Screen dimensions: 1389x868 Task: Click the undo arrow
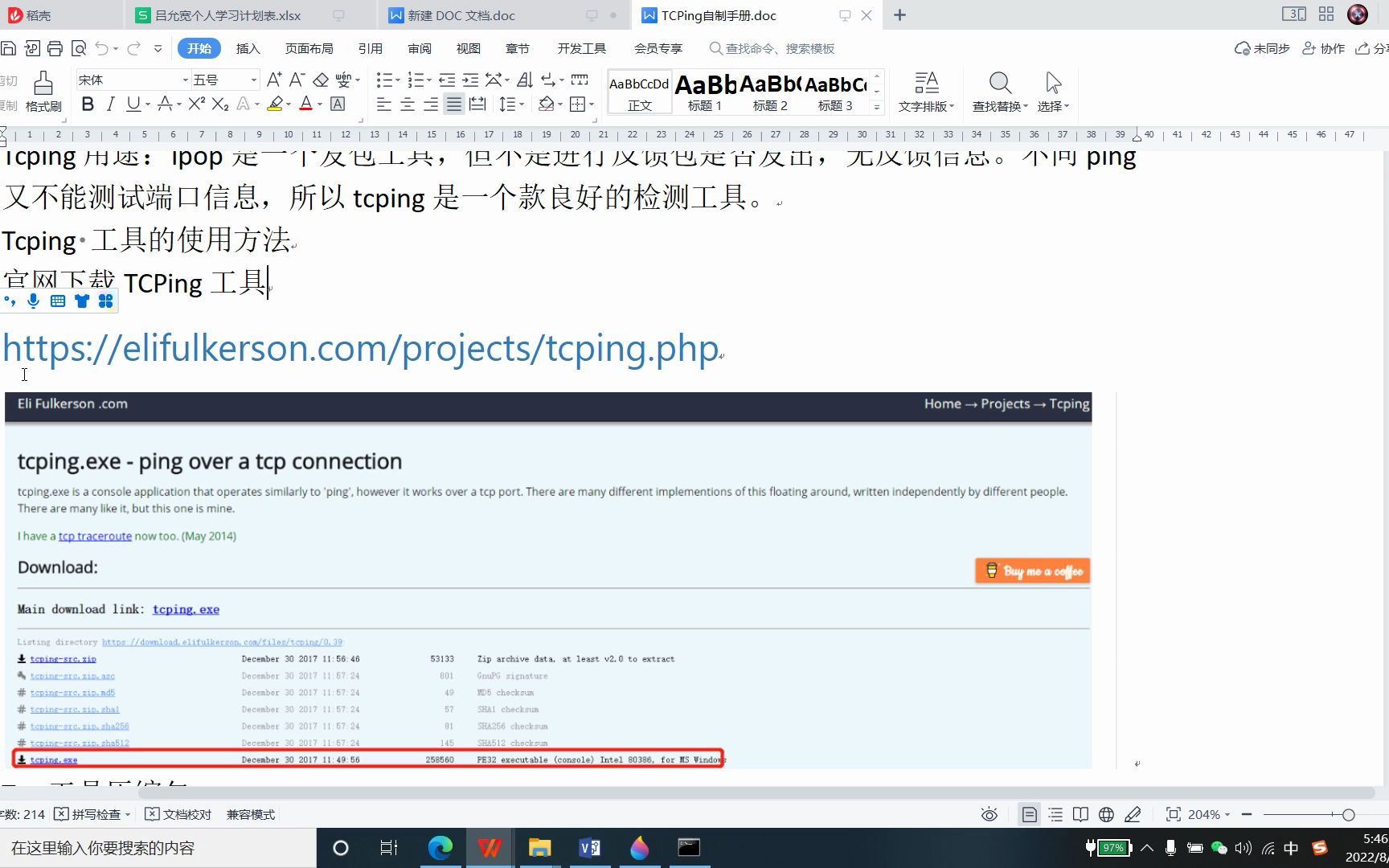coord(101,48)
